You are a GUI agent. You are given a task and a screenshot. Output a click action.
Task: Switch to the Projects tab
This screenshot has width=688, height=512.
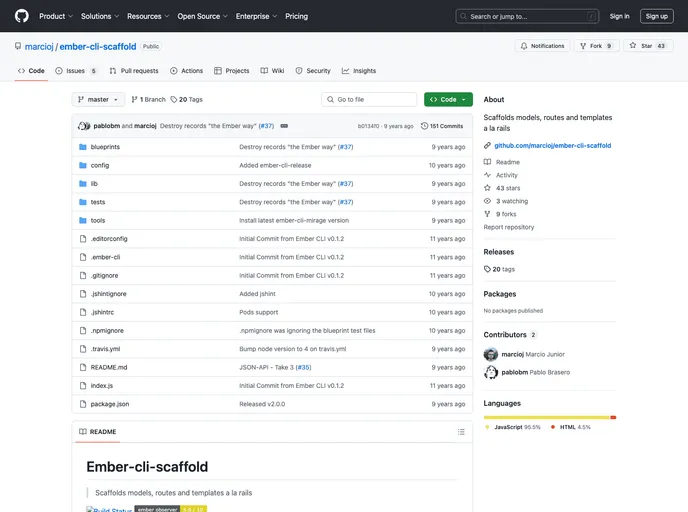pos(232,71)
